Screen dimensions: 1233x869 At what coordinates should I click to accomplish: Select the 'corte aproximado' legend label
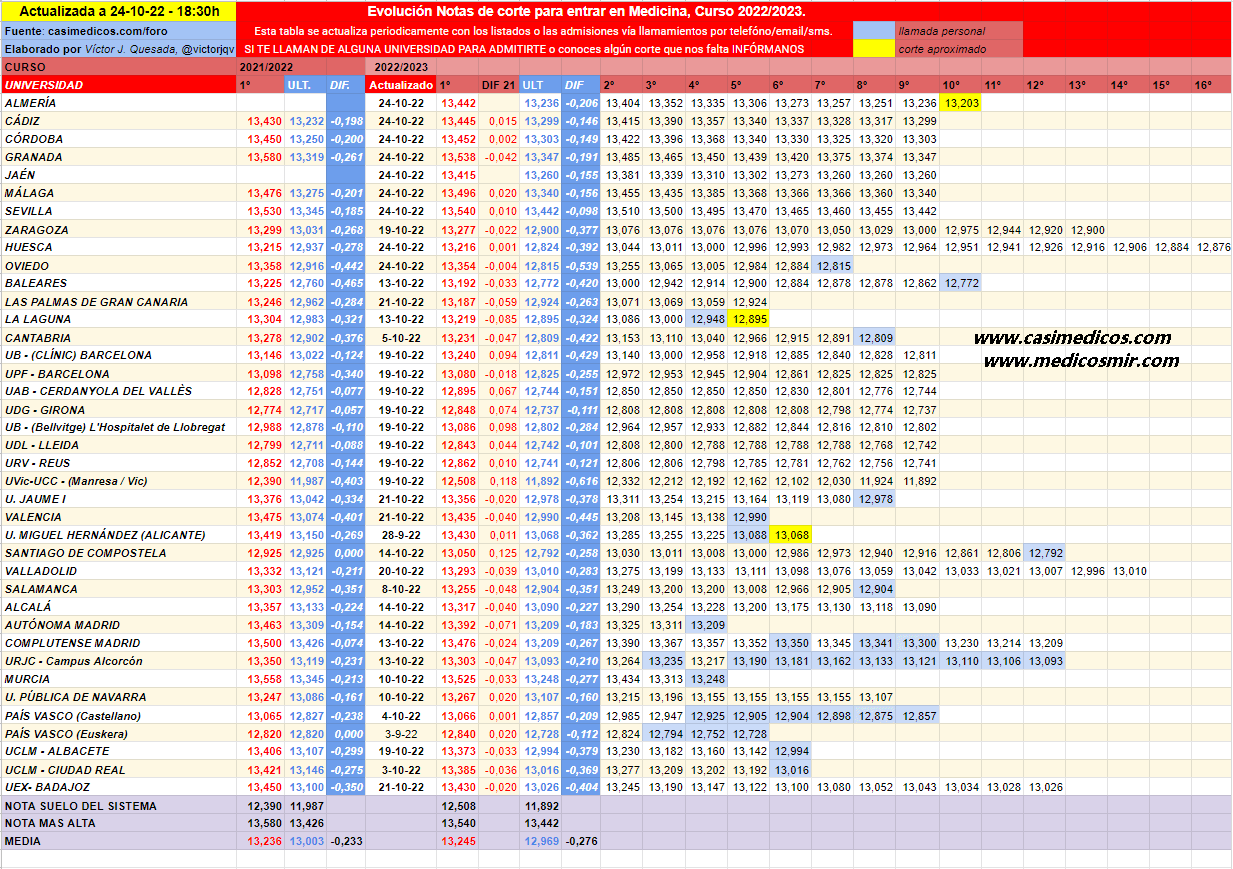pyautogui.click(x=942, y=49)
